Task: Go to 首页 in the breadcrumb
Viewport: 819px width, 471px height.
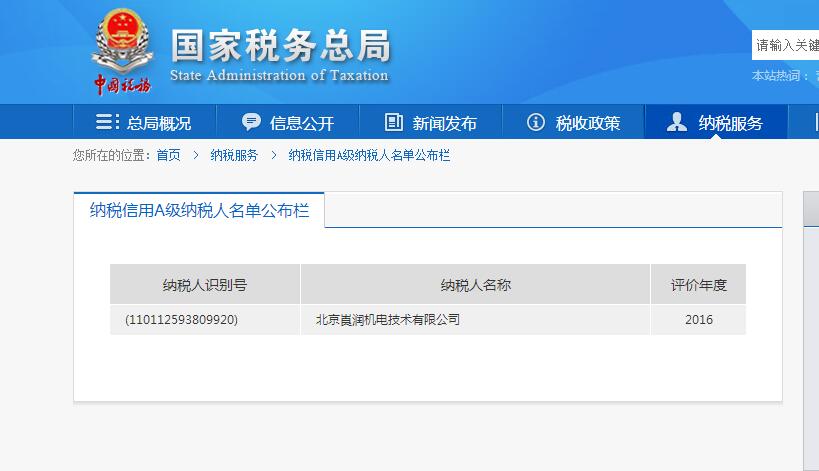Action: click(168, 155)
